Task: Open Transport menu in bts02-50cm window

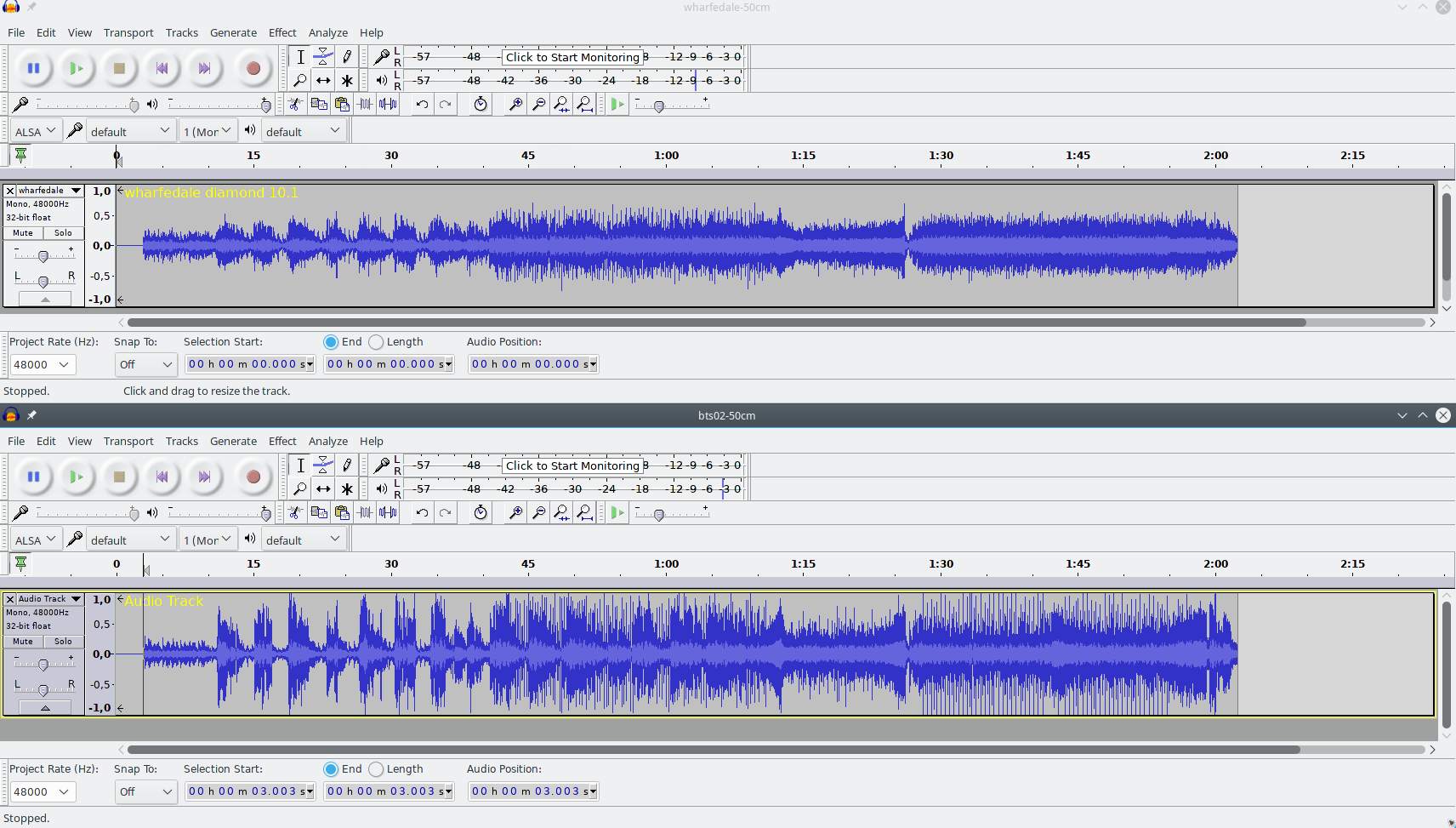Action: click(128, 441)
